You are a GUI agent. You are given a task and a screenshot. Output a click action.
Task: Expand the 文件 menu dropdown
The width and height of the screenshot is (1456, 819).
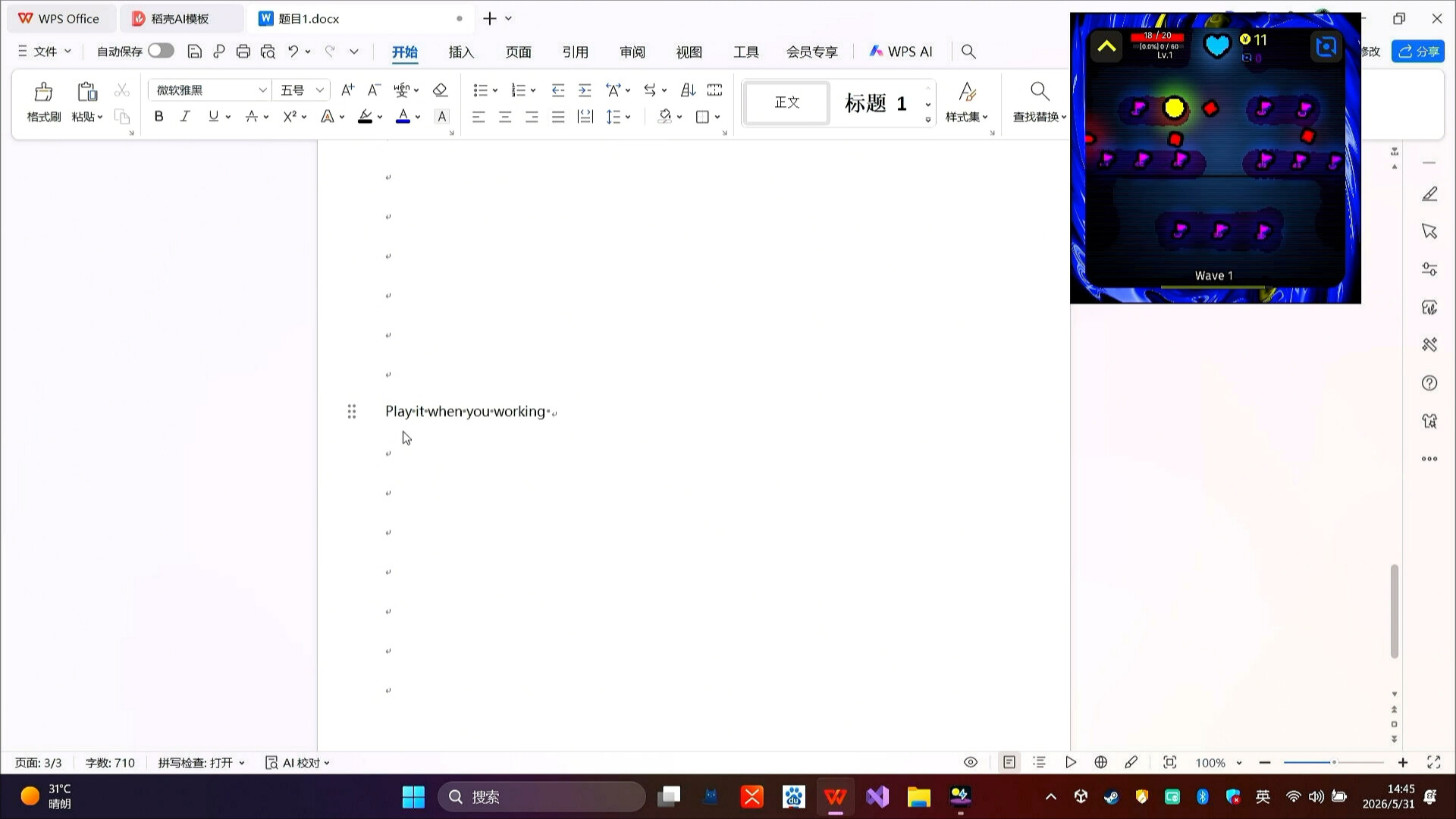(45, 52)
